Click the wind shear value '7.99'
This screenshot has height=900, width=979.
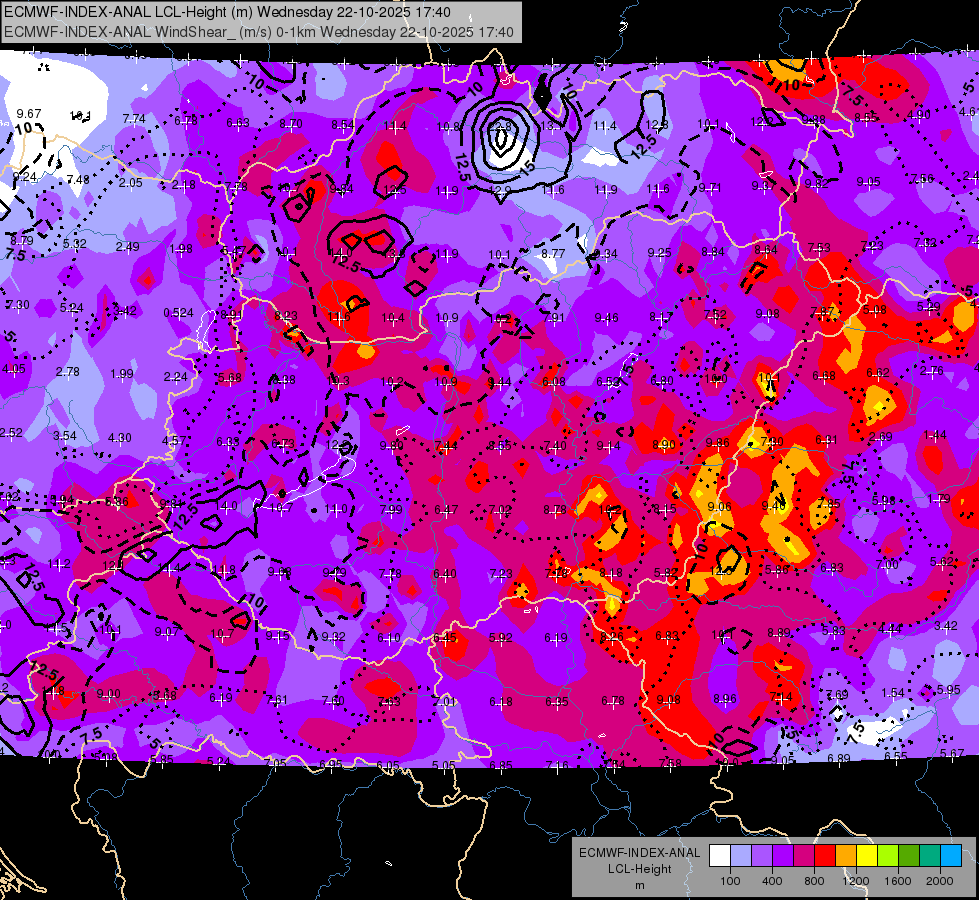click(x=391, y=510)
